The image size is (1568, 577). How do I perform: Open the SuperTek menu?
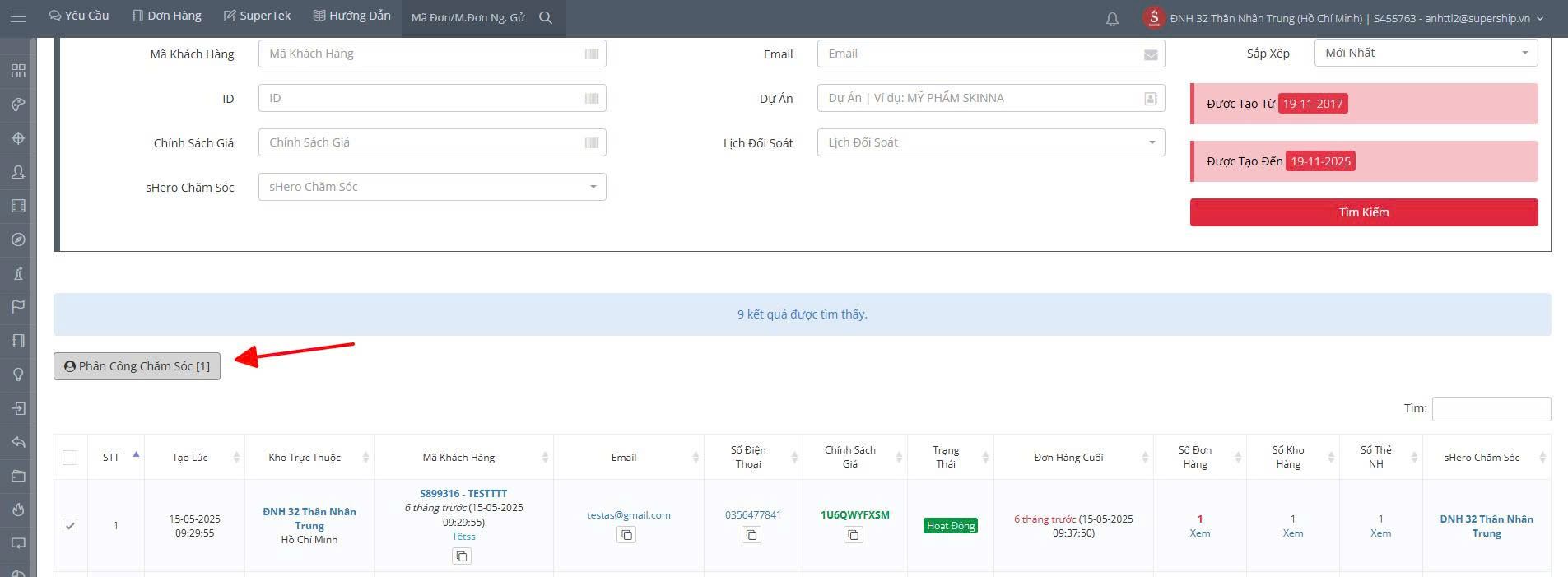258,16
